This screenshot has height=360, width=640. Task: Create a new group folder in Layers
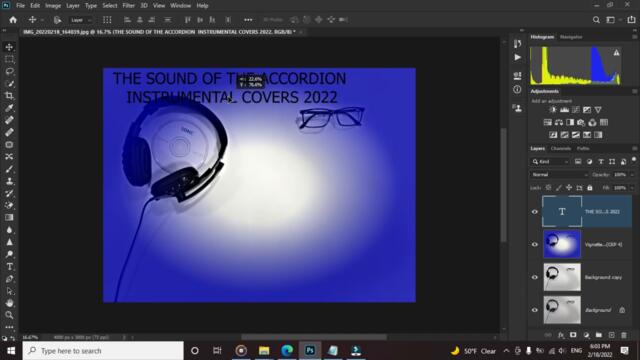598,335
